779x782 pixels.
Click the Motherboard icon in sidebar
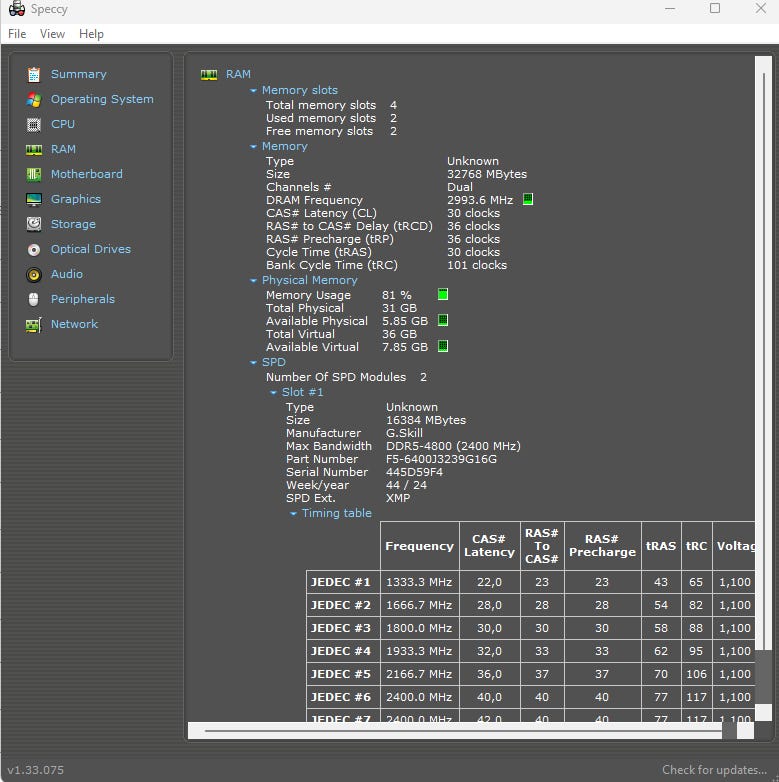coord(34,174)
